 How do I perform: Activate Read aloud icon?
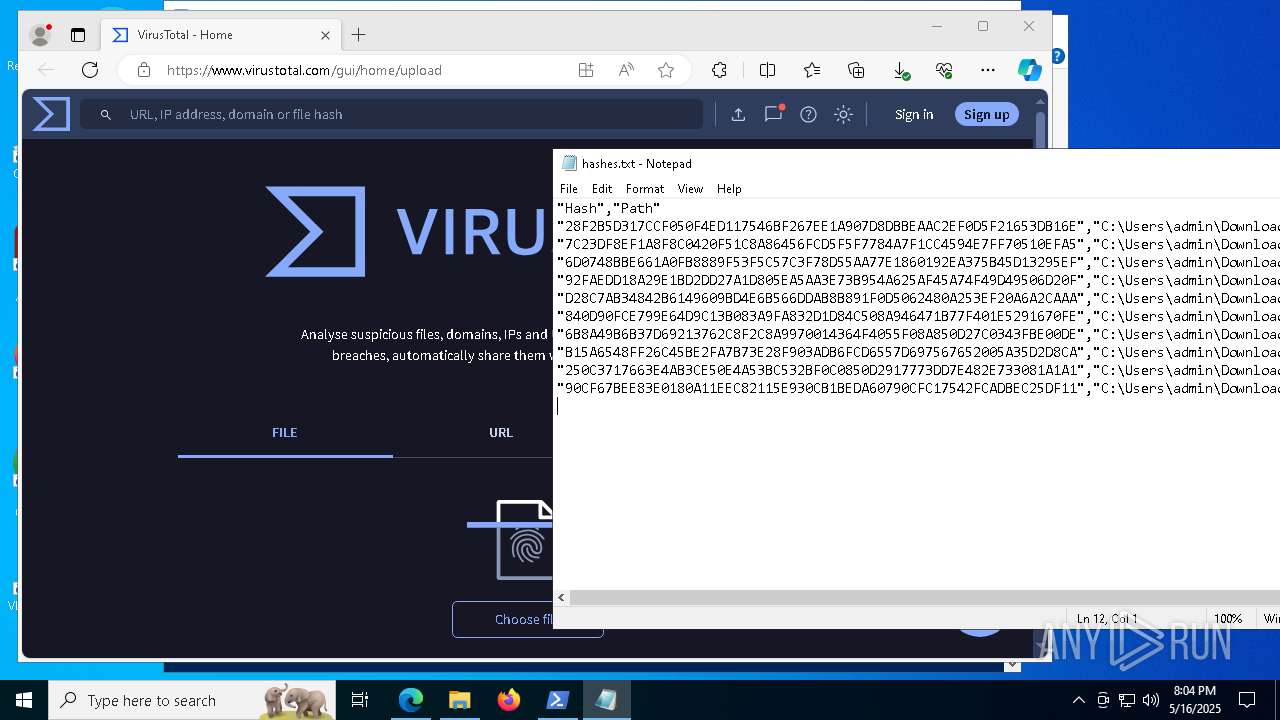tap(626, 70)
